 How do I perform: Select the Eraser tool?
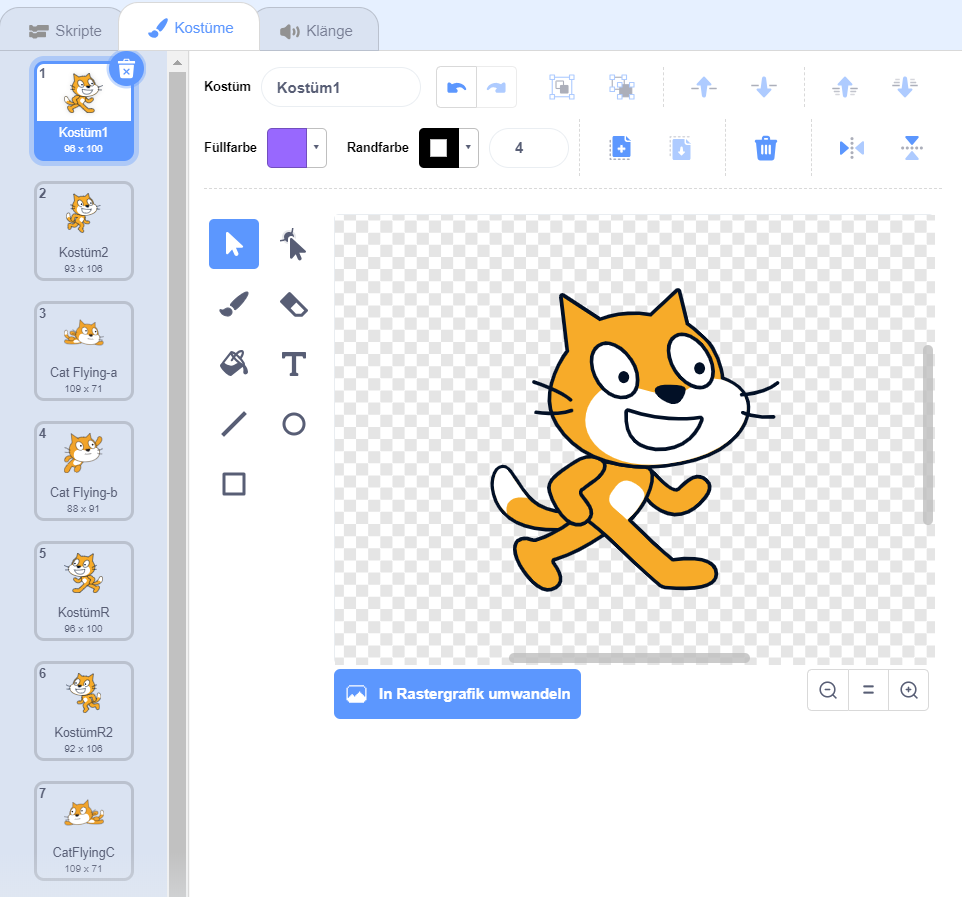[x=293, y=304]
